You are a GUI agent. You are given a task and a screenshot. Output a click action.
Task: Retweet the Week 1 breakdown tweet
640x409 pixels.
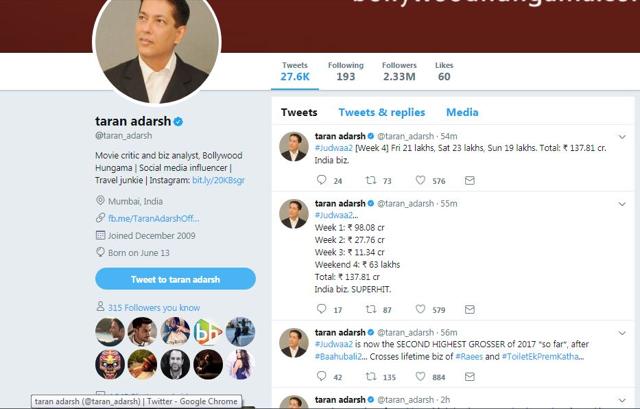(371, 309)
